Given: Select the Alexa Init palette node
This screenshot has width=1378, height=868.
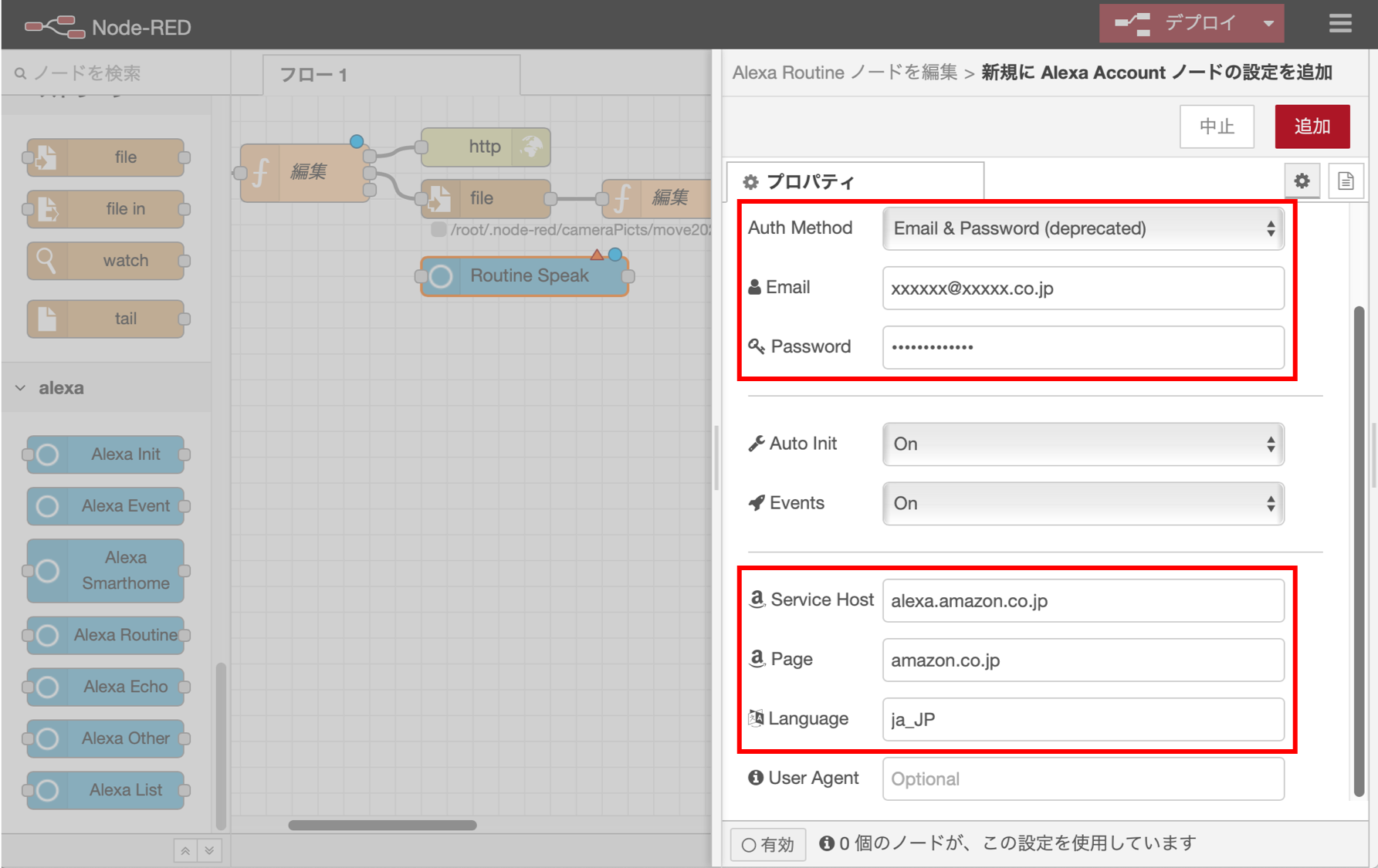Looking at the screenshot, I should [107, 454].
